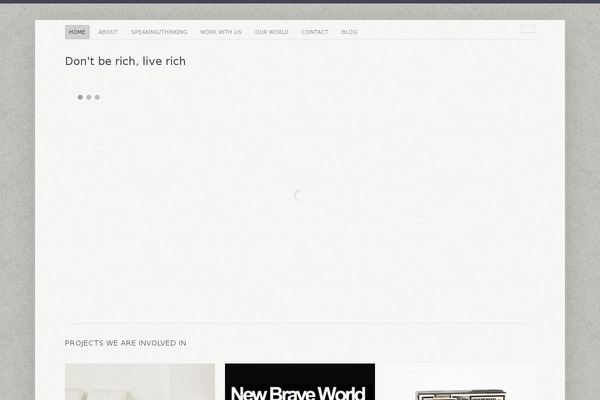Switch to the second slider dot
The width and height of the screenshot is (600, 400).
pos(89,97)
